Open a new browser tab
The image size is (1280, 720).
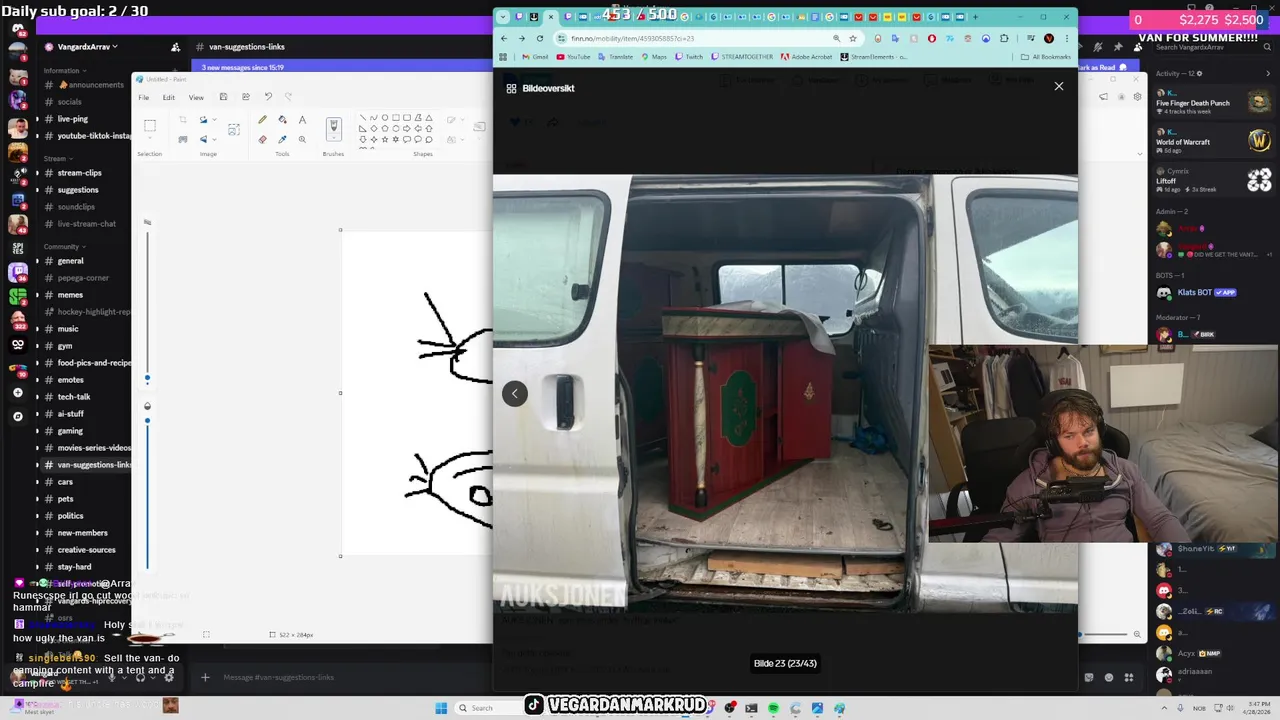coord(975,17)
